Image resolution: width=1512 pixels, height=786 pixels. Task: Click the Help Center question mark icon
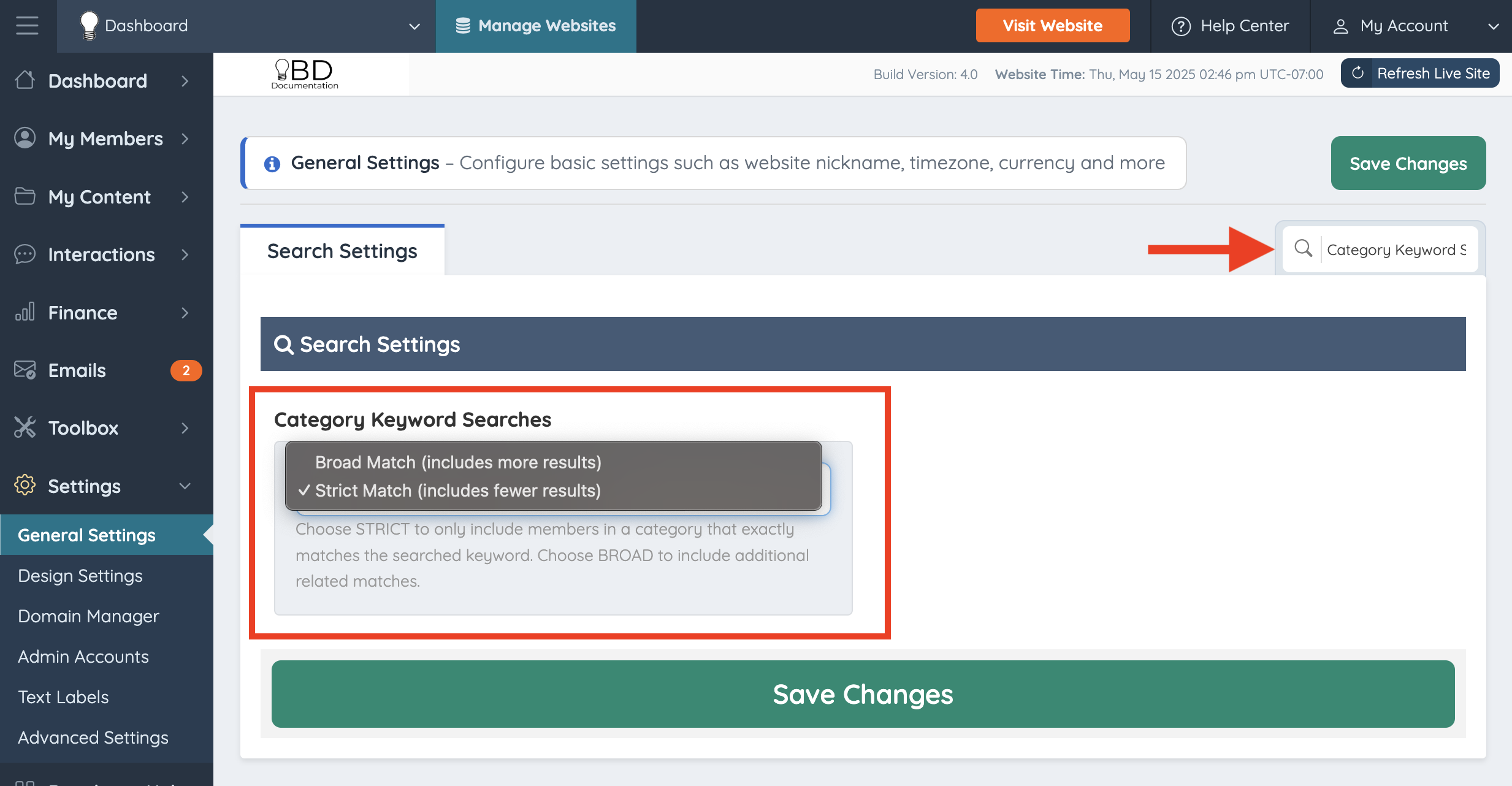click(1180, 26)
